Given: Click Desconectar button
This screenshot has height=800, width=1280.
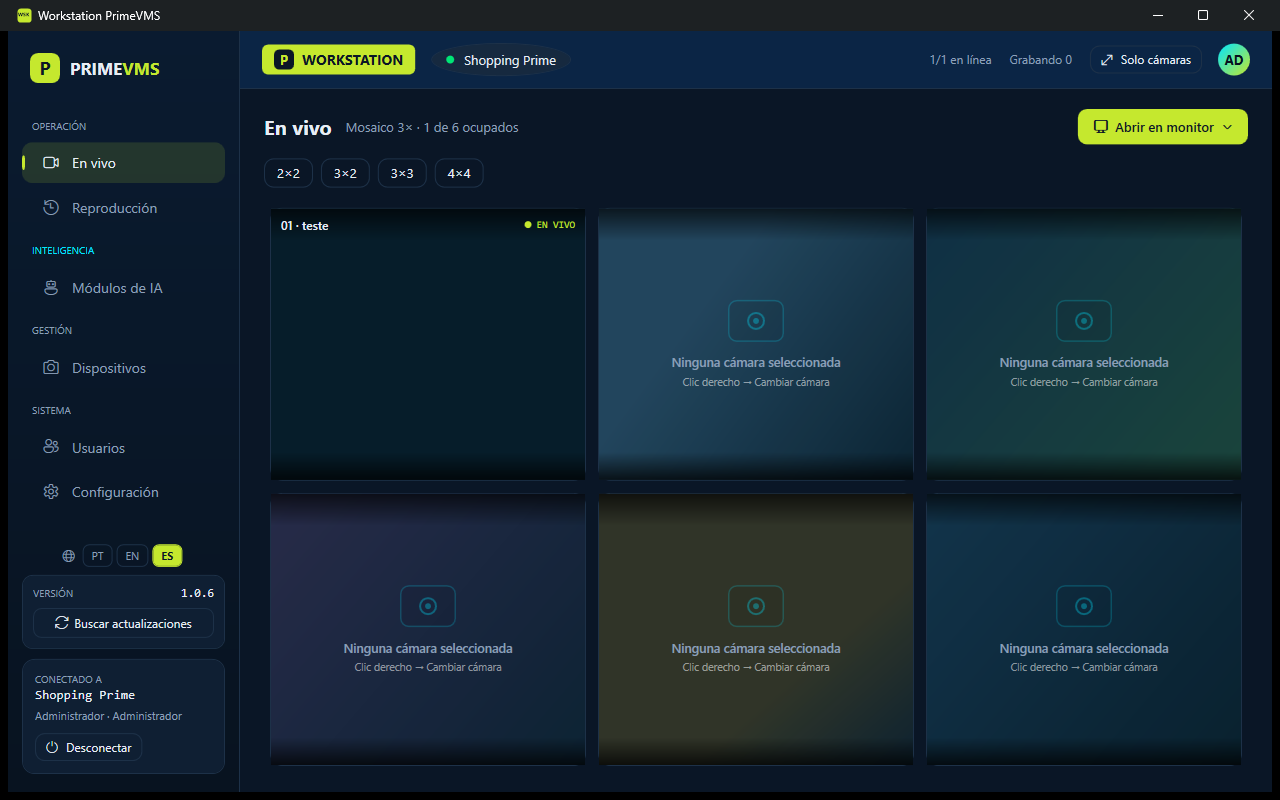Looking at the screenshot, I should pos(89,747).
